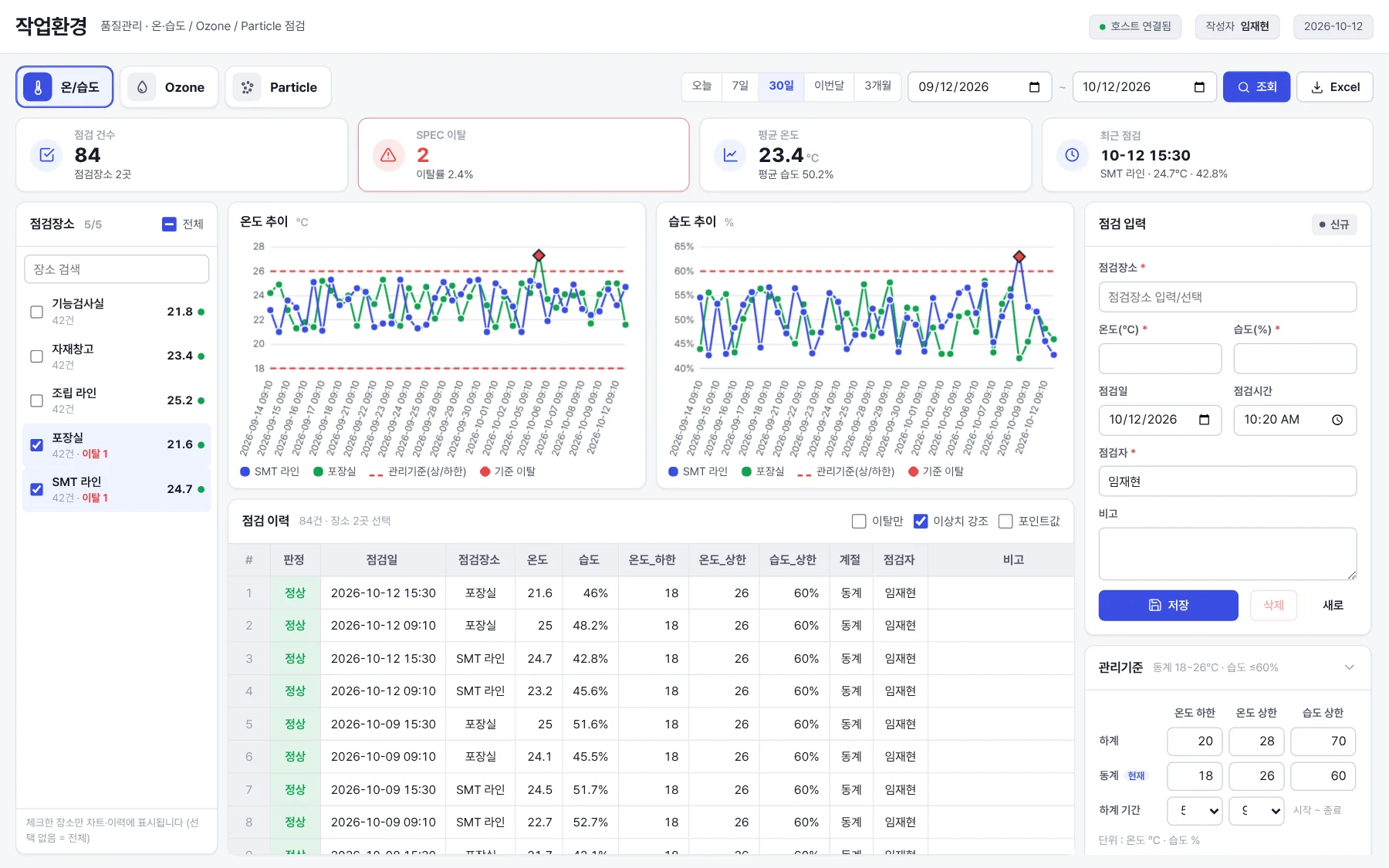Select the 이번달 range tab
This screenshot has width=1389, height=868.
(829, 86)
